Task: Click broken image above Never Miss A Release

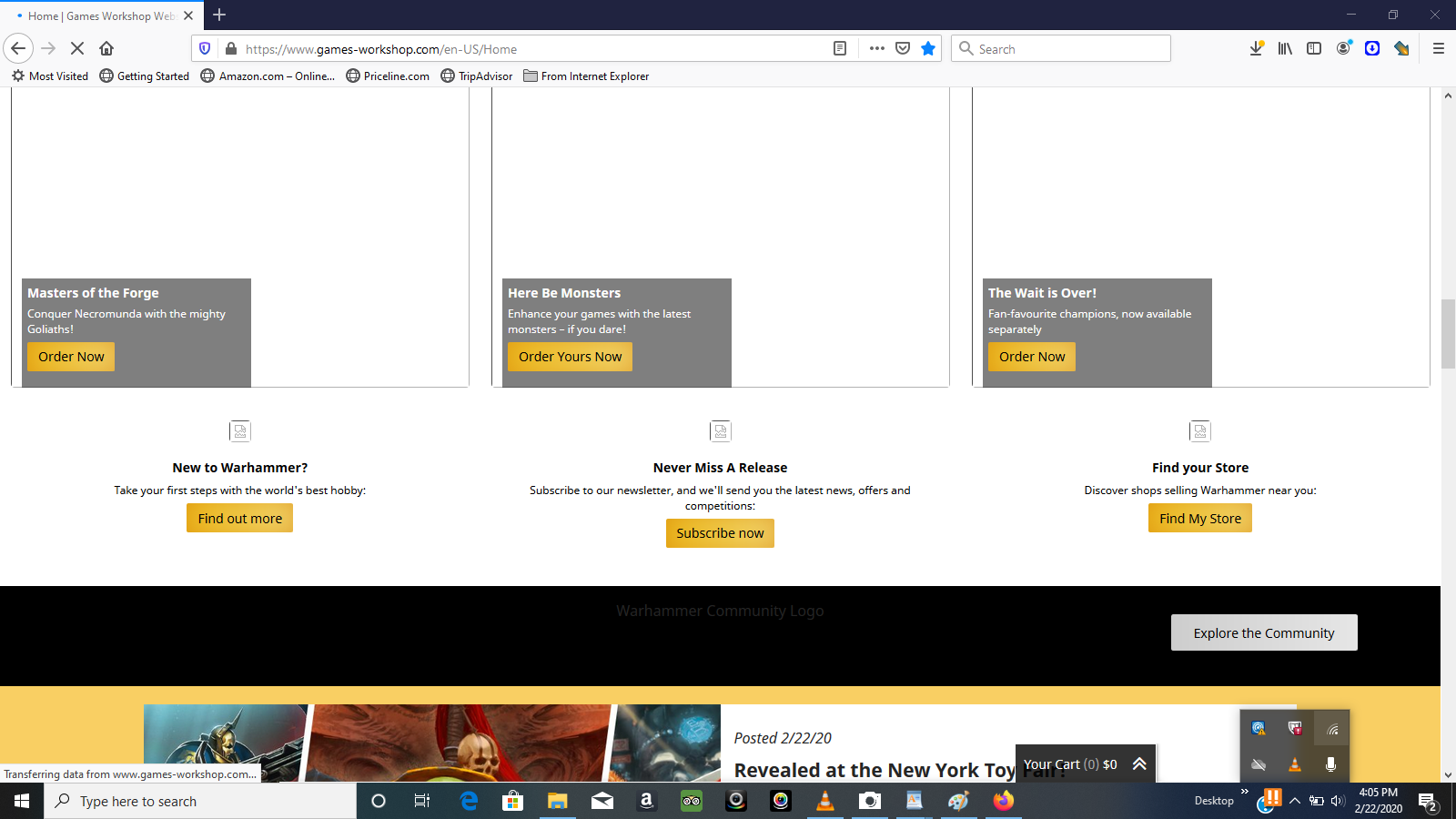Action: point(721,431)
